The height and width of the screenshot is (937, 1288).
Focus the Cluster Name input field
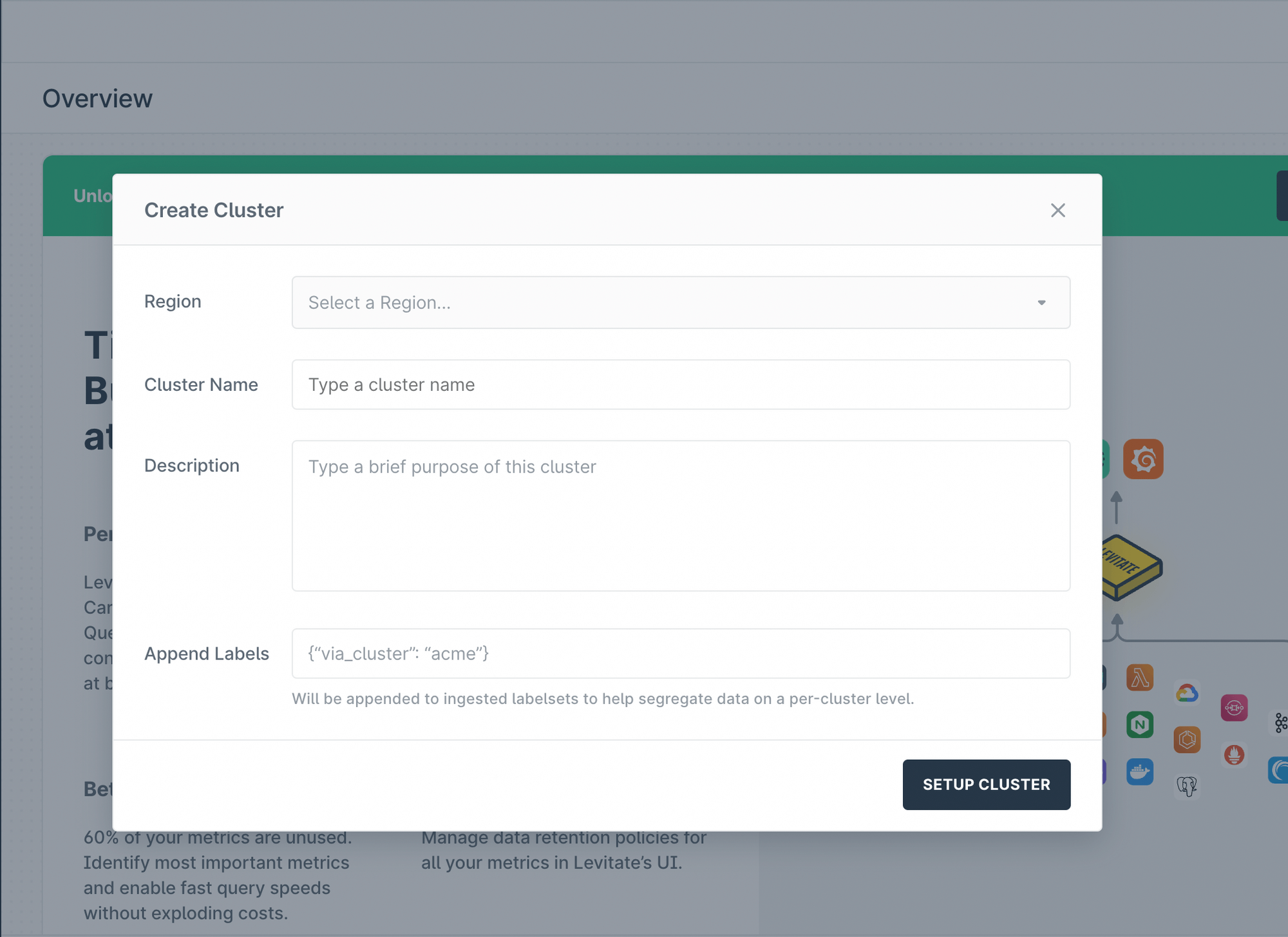680,384
